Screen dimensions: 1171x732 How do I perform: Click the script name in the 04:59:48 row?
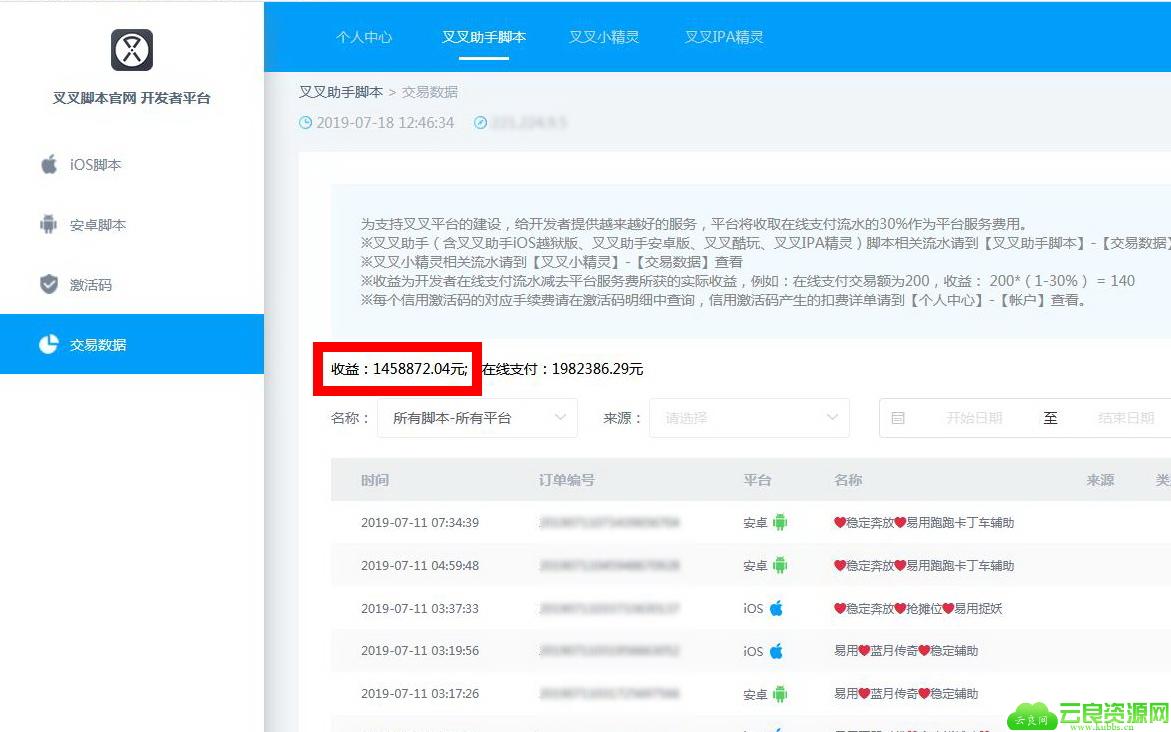click(x=924, y=565)
